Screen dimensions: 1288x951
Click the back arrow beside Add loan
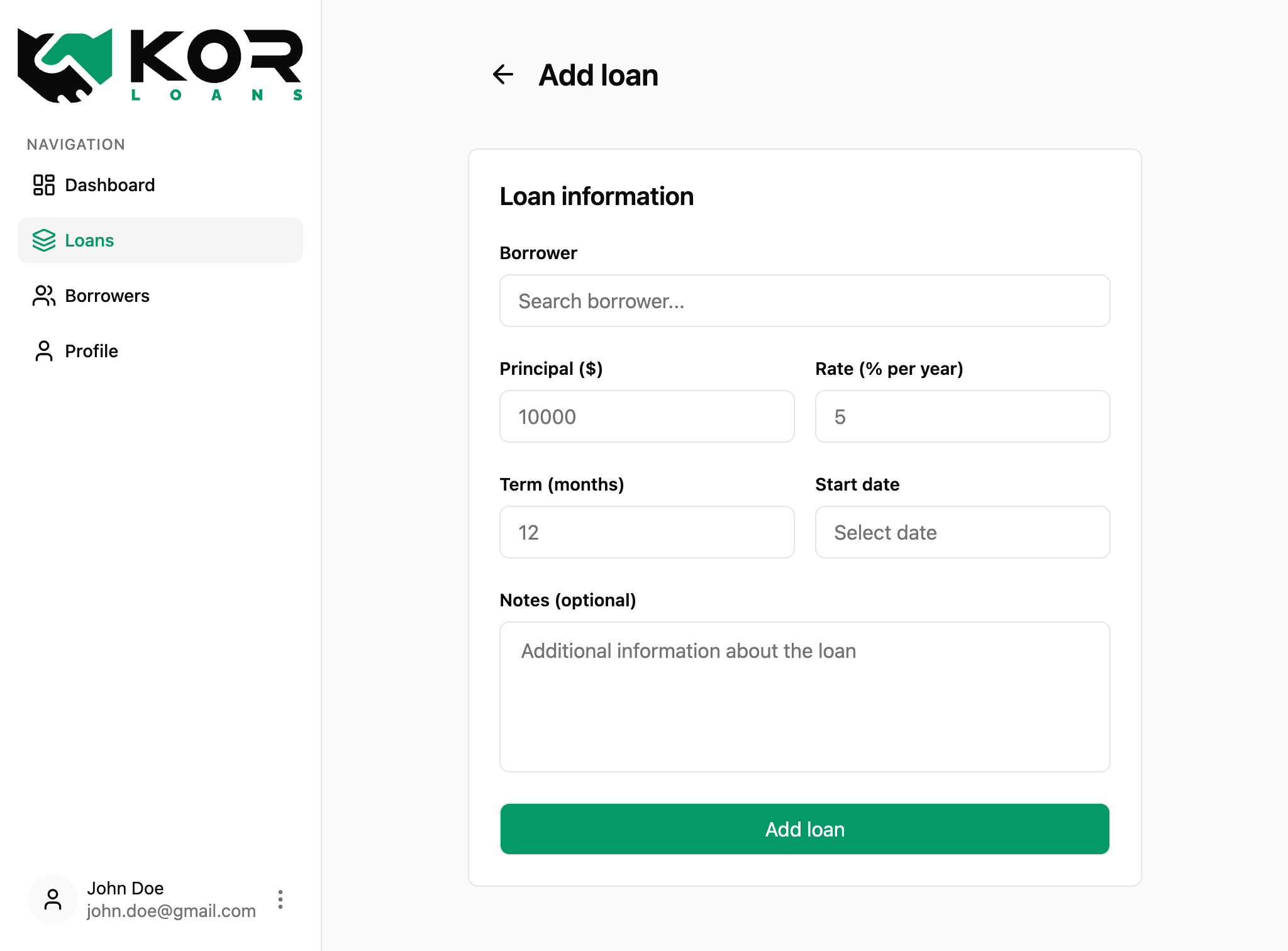(502, 75)
